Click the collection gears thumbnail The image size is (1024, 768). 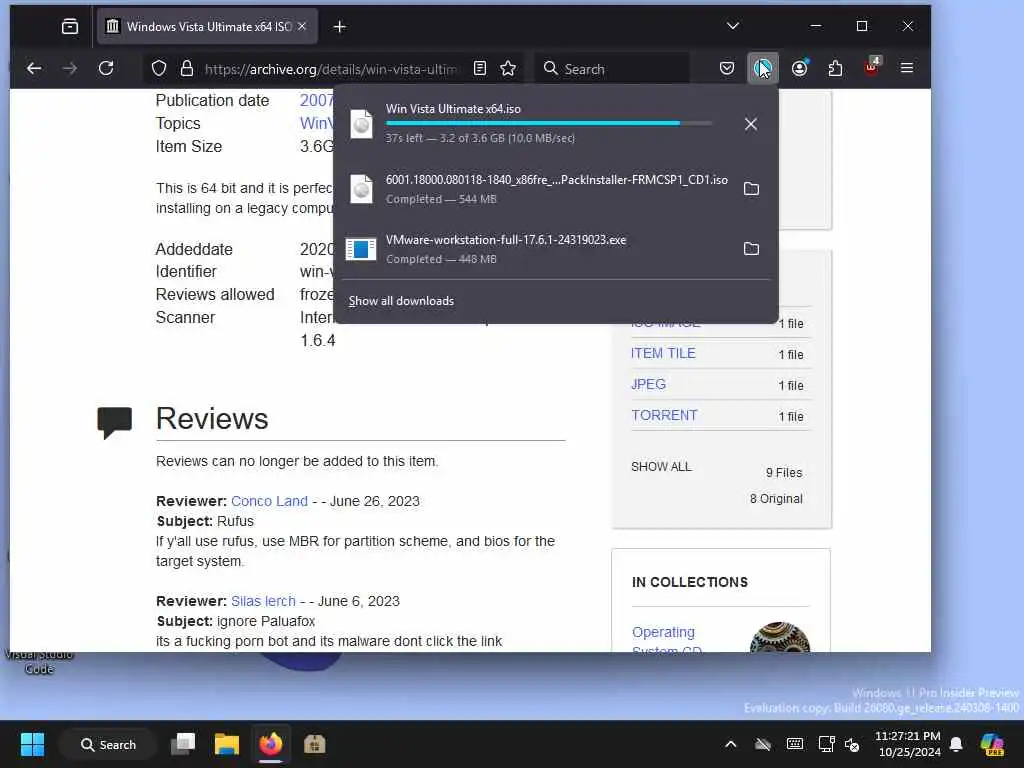tap(780, 637)
